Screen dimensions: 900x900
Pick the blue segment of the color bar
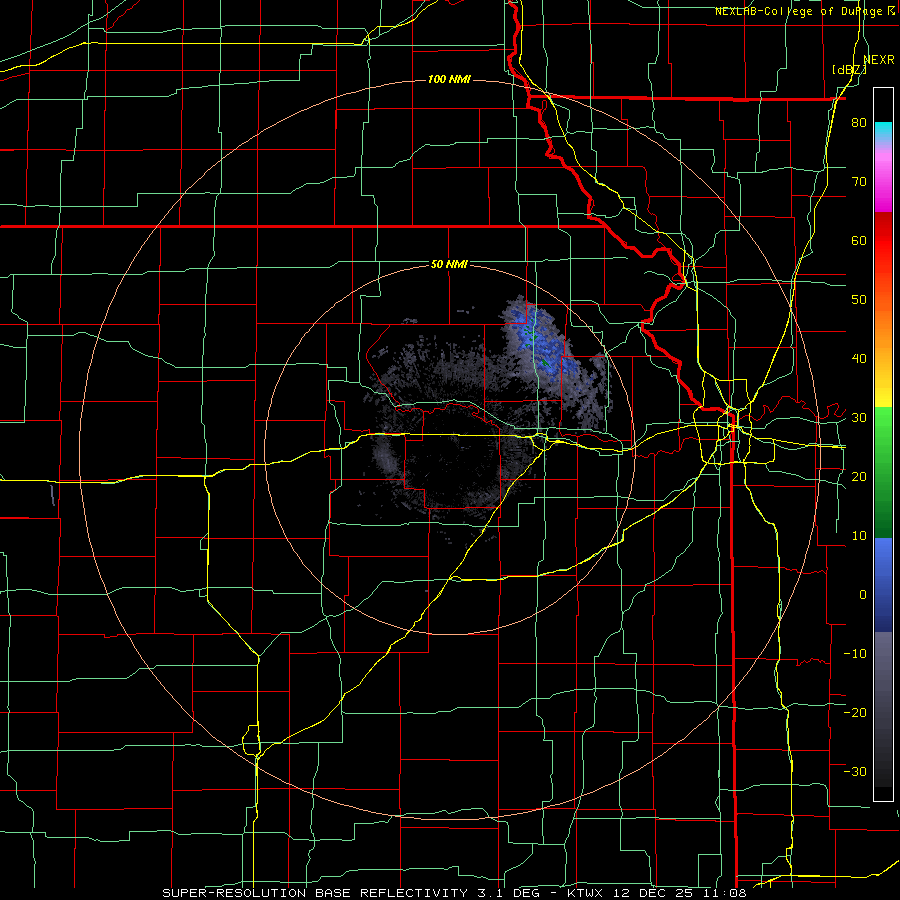(x=883, y=585)
